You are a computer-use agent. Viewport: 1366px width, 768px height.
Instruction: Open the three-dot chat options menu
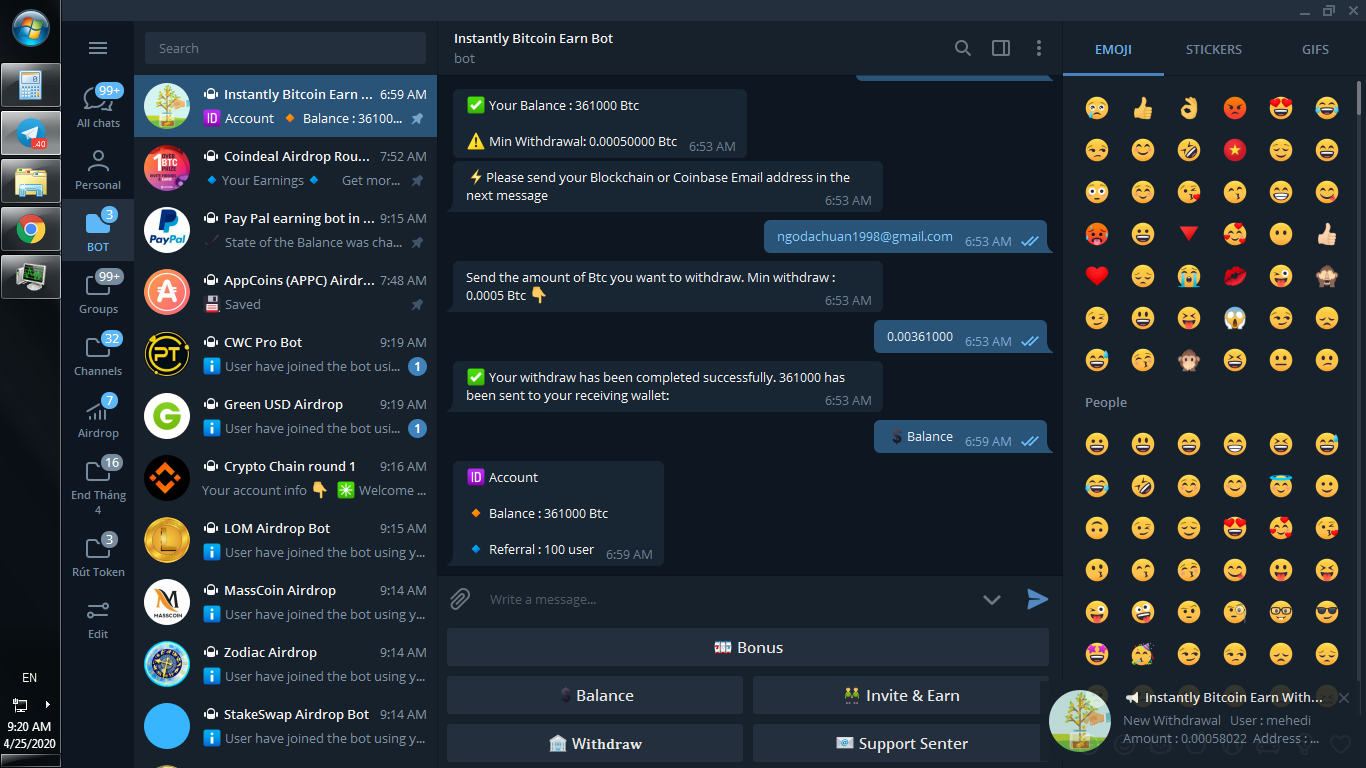pyautogui.click(x=1039, y=48)
